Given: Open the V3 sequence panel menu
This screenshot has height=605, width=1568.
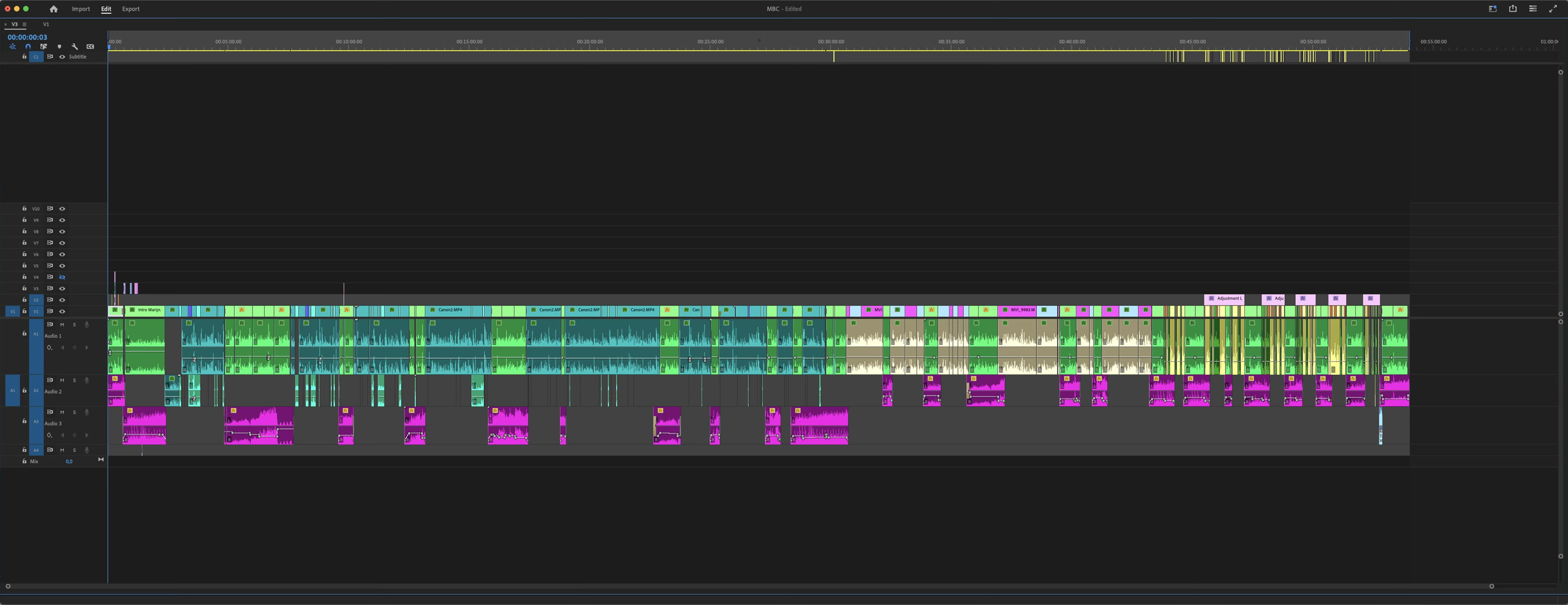Looking at the screenshot, I should pyautogui.click(x=24, y=24).
